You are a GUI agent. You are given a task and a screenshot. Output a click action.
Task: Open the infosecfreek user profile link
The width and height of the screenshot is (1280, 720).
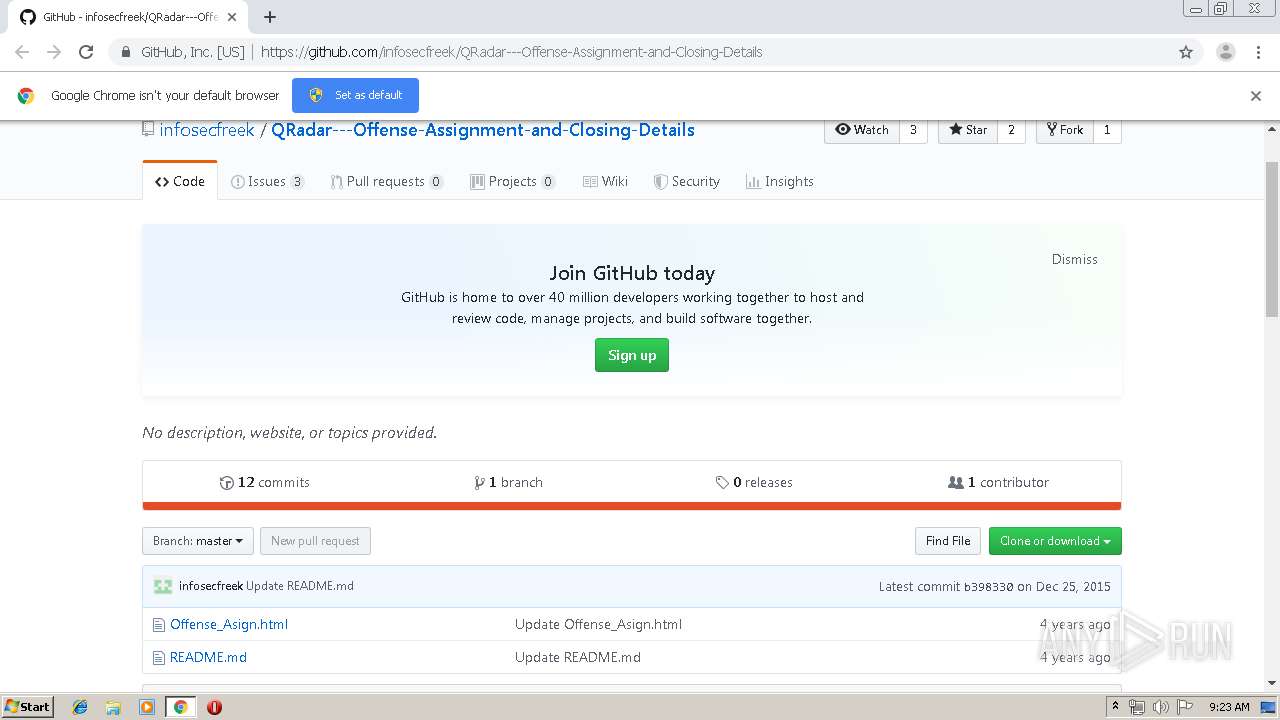tap(207, 130)
